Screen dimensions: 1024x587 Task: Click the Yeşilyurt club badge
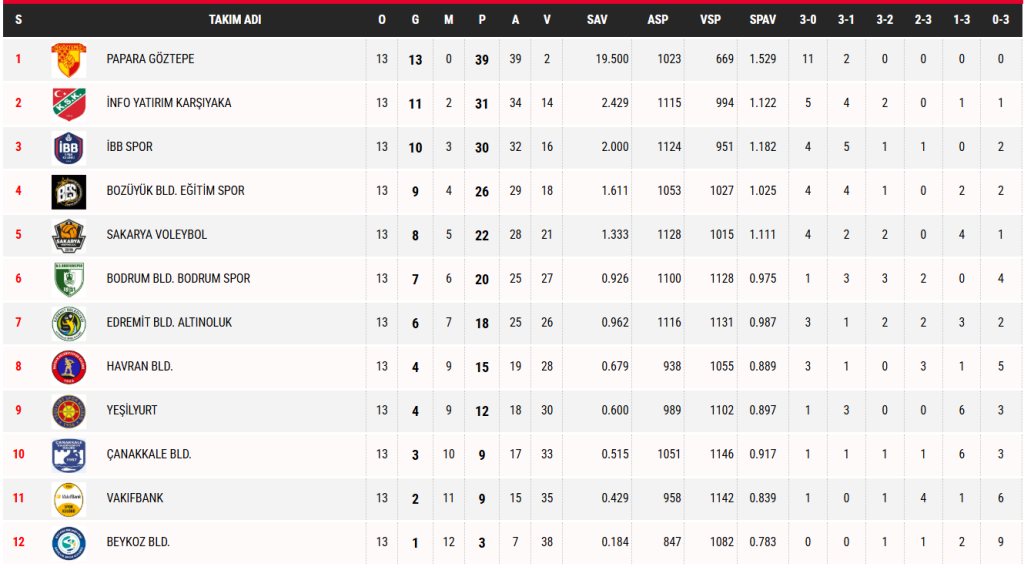click(69, 411)
